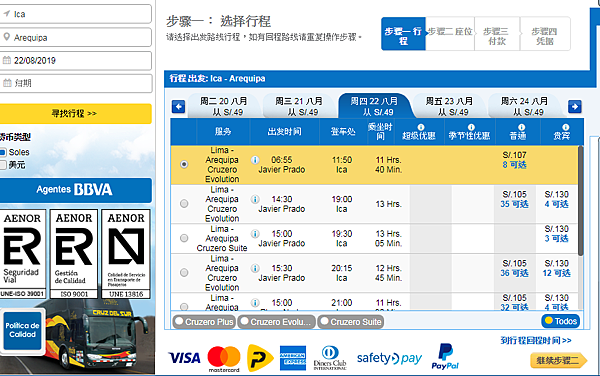
Task: Click 36 可选 seats on 15:30 trip
Action: pyautogui.click(x=514, y=273)
